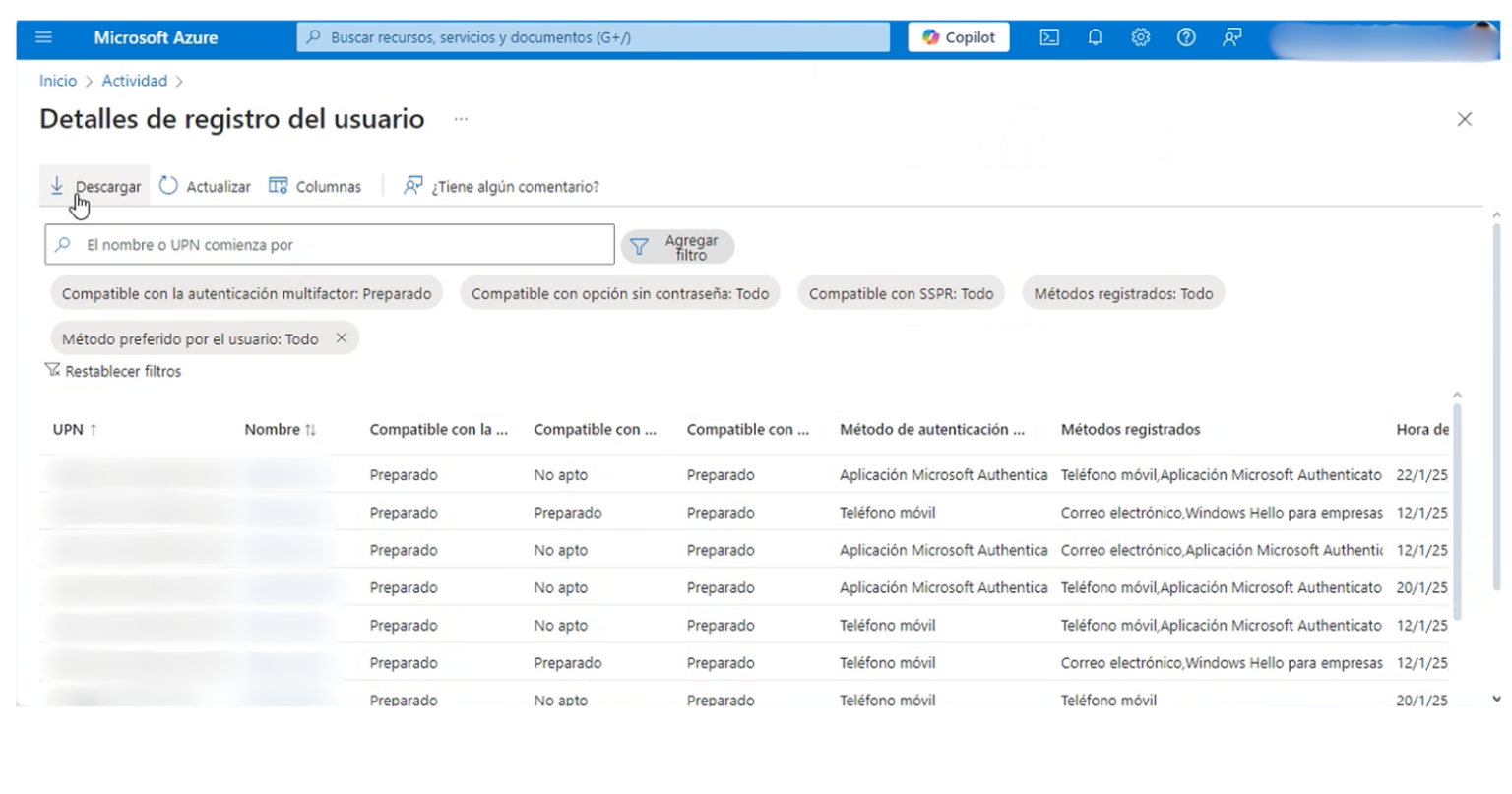Image resolution: width=1512 pixels, height=794 pixels.
Task: Open Copilot in the Azure top bar
Action: [956, 36]
